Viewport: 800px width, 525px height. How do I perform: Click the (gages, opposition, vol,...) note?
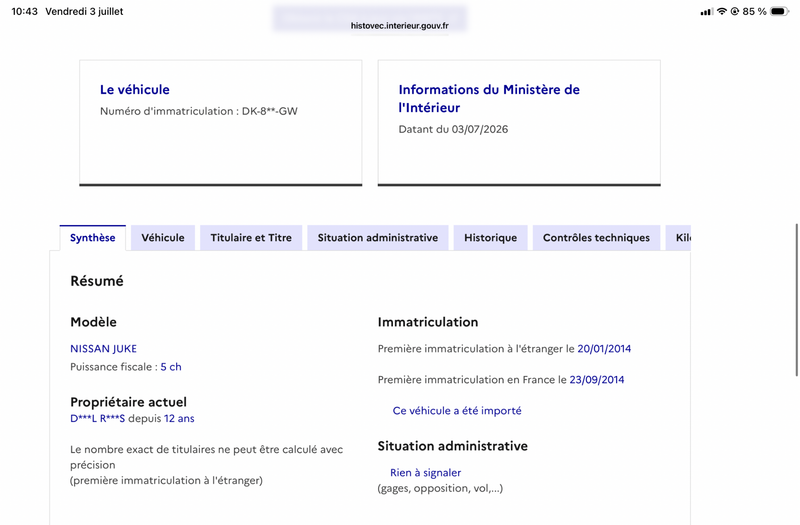440,488
